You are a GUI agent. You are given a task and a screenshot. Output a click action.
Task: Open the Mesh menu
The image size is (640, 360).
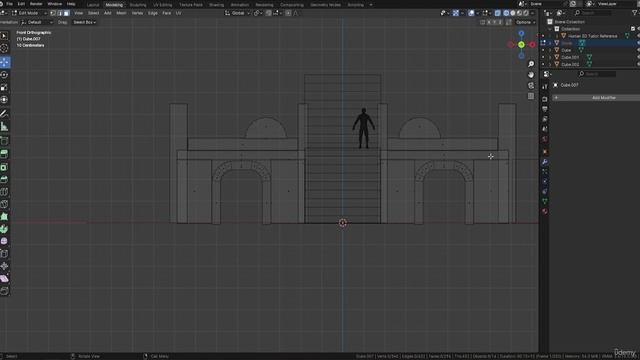pyautogui.click(x=121, y=13)
